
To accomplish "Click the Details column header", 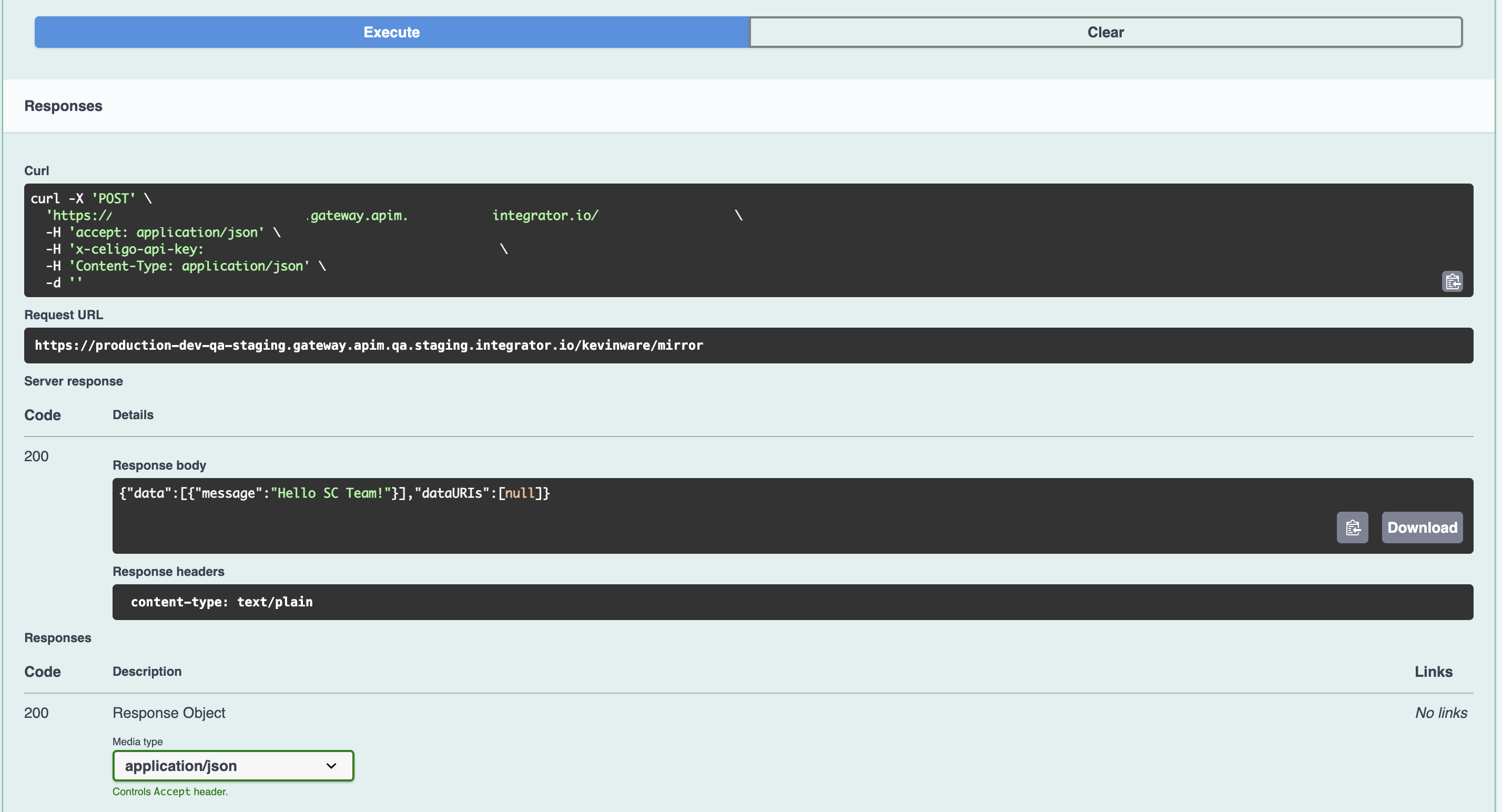I will coord(133,414).
